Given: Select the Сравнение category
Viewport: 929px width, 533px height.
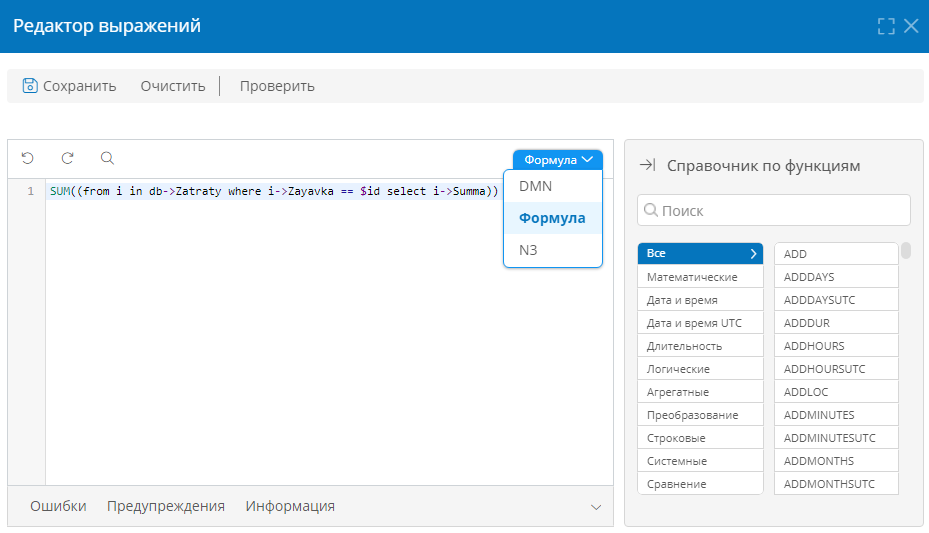Looking at the screenshot, I should [700, 484].
